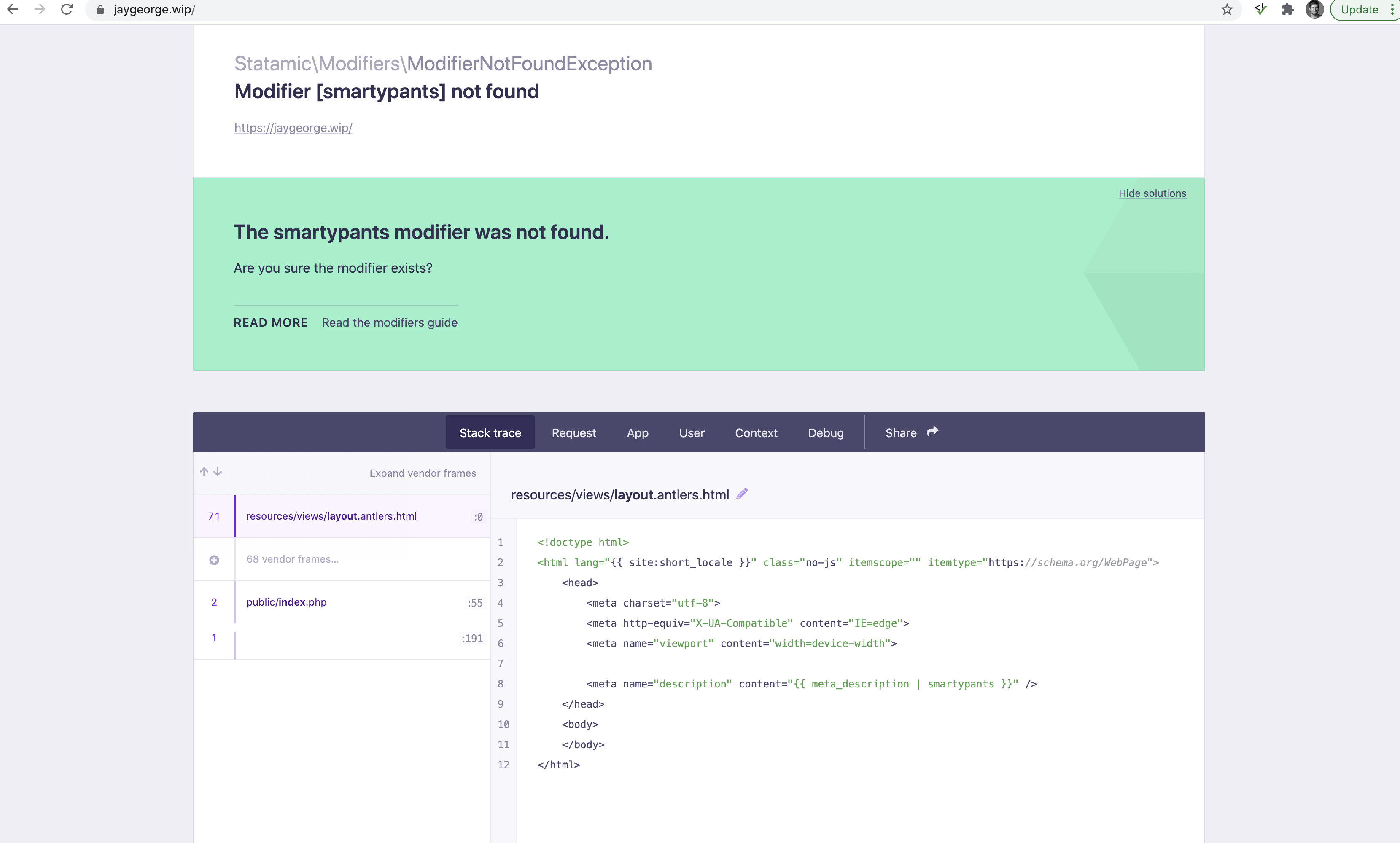Click Expand vendor frames
This screenshot has width=1400, height=843.
coord(423,473)
